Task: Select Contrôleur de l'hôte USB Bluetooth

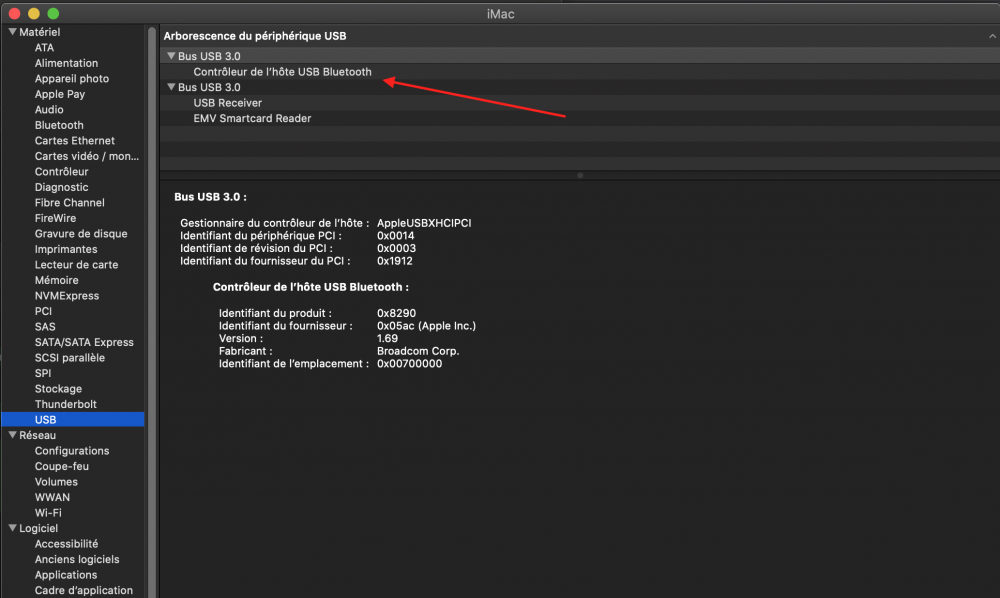Action: click(x=282, y=72)
